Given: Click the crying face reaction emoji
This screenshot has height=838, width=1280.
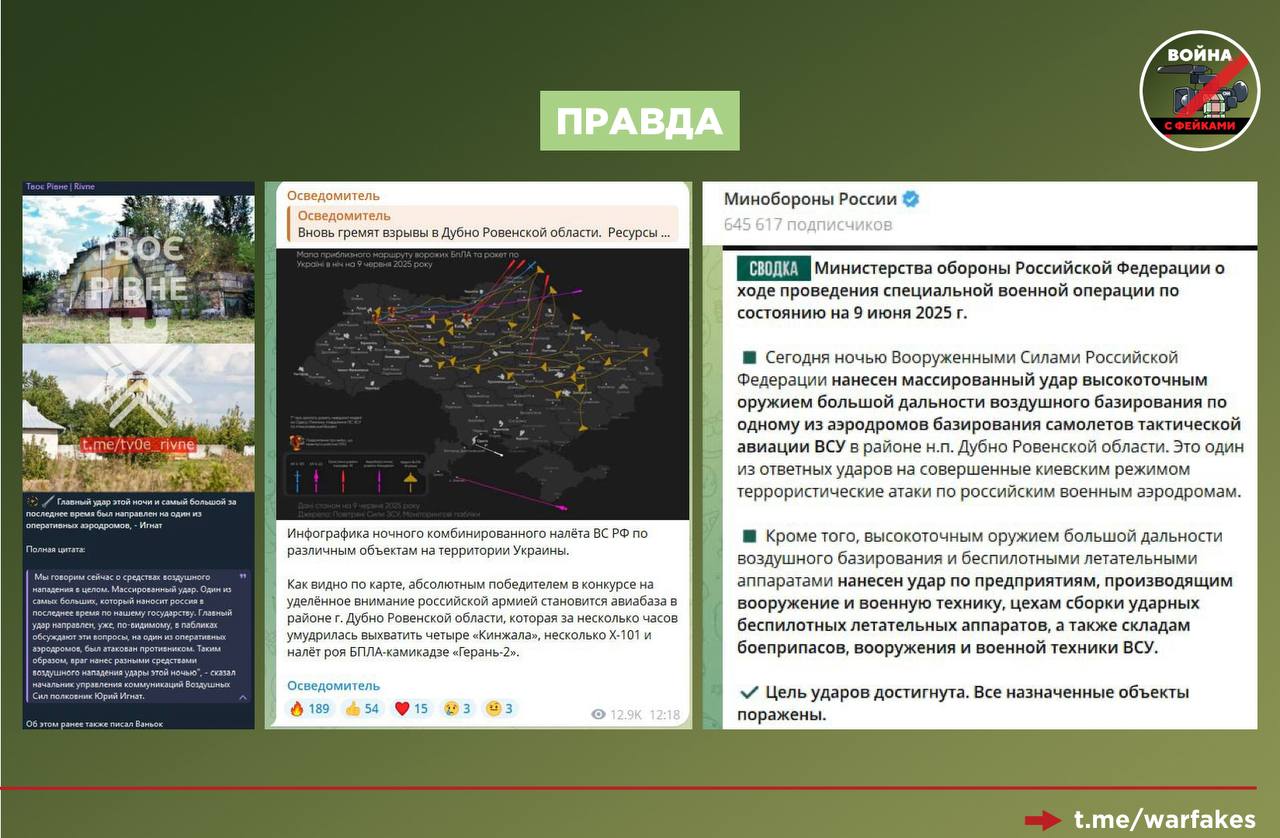Looking at the screenshot, I should tap(453, 709).
